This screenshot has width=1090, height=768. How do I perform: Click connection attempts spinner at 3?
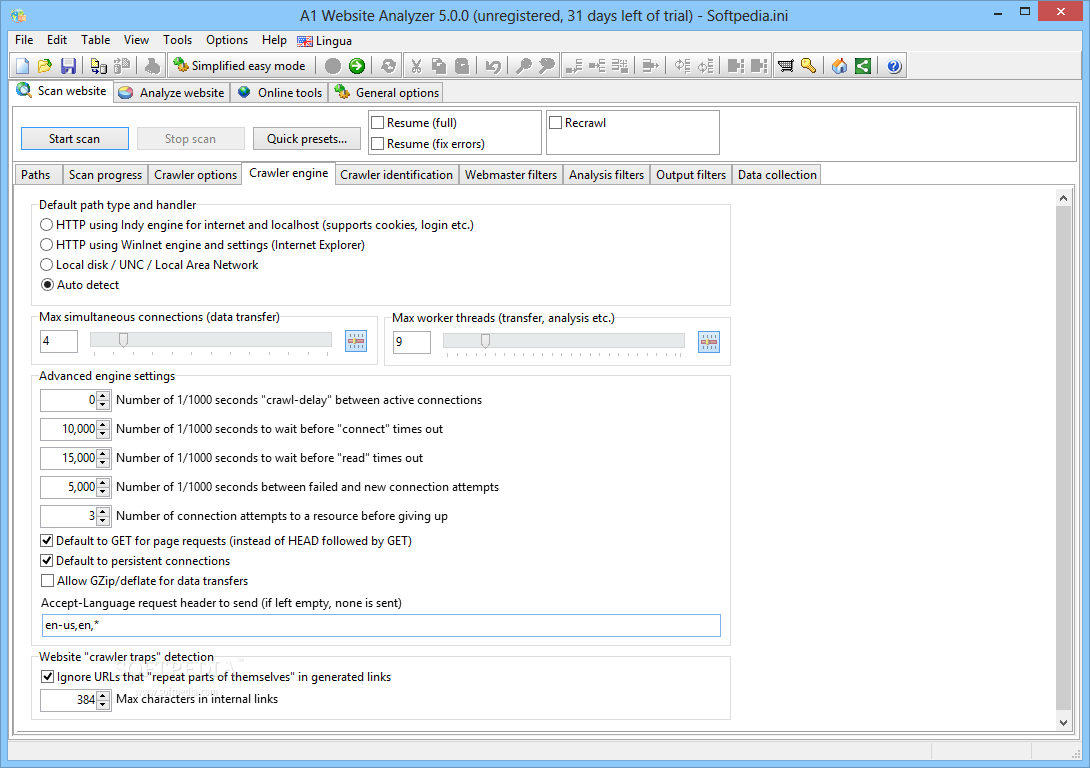tap(103, 516)
